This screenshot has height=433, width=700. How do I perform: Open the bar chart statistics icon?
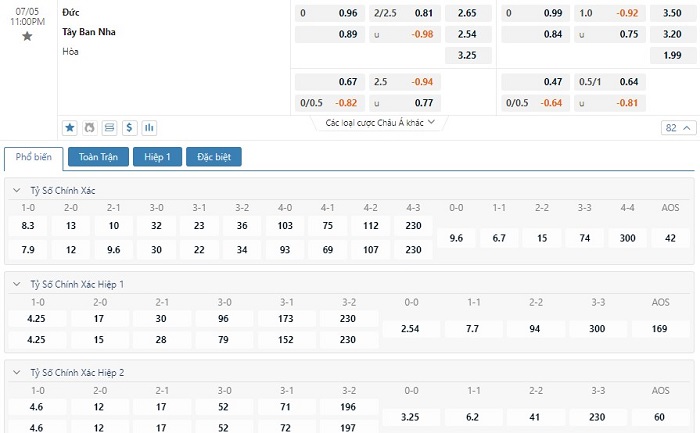(150, 128)
